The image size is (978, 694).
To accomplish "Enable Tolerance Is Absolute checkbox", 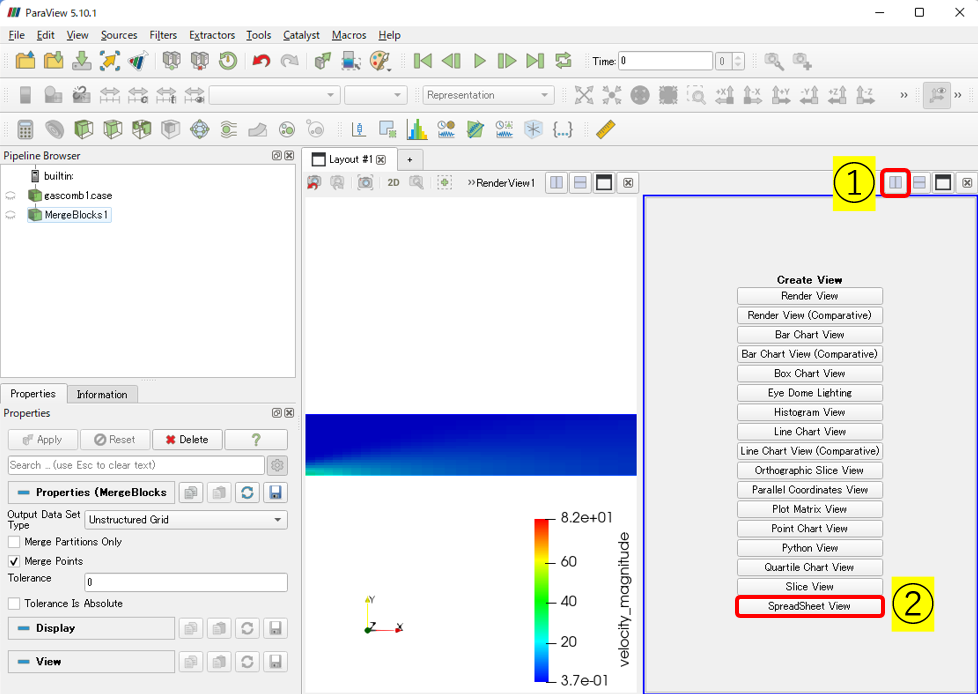I will pyautogui.click(x=14, y=603).
